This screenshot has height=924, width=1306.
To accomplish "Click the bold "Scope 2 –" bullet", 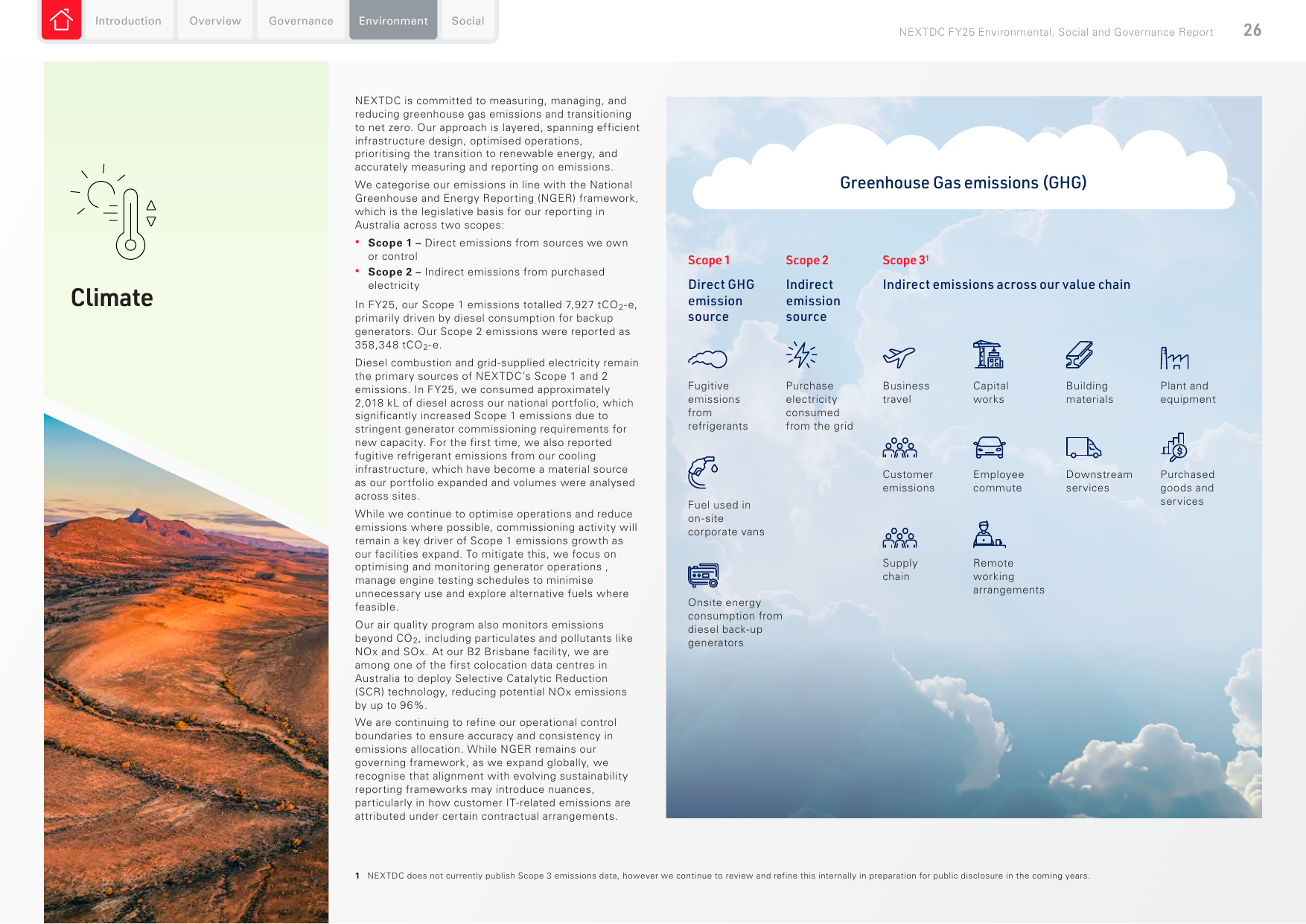I will click(x=395, y=272).
